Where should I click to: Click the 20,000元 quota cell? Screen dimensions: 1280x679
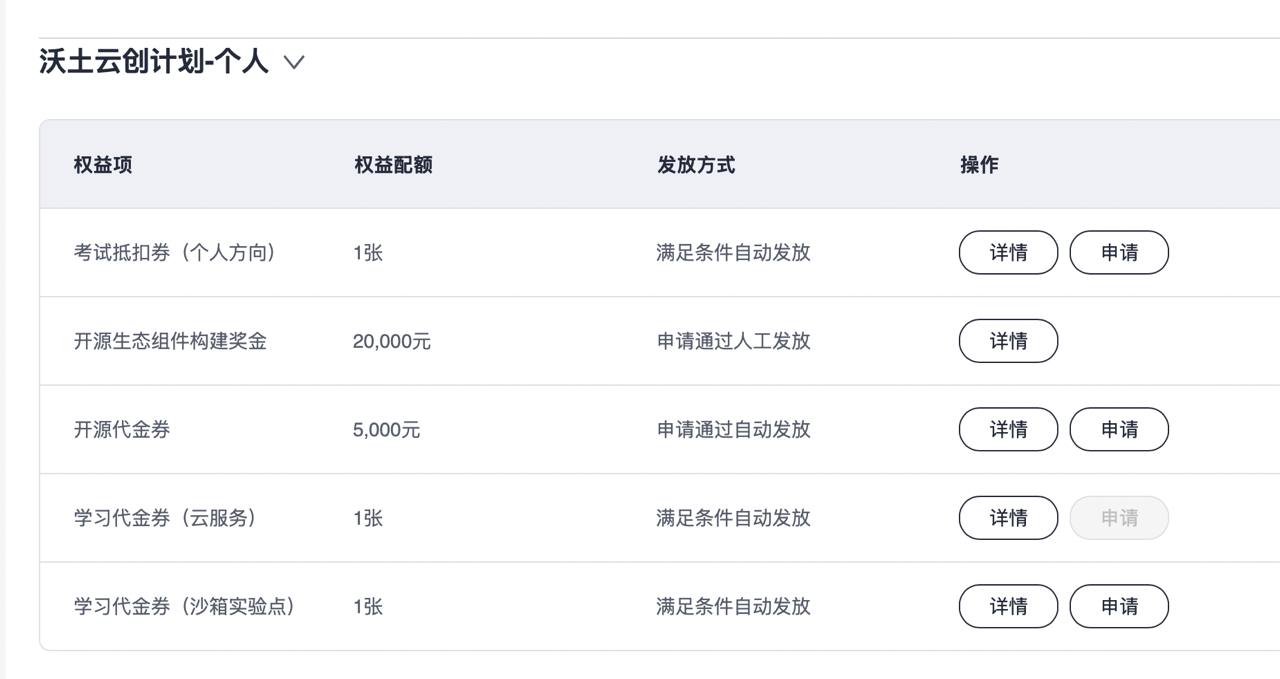click(392, 341)
